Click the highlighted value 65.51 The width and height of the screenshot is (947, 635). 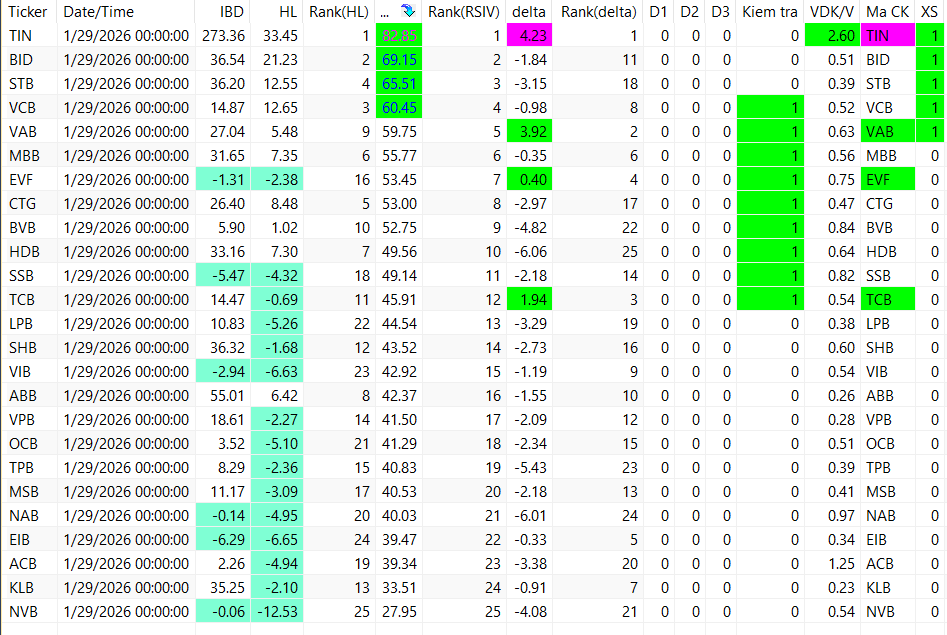(399, 84)
